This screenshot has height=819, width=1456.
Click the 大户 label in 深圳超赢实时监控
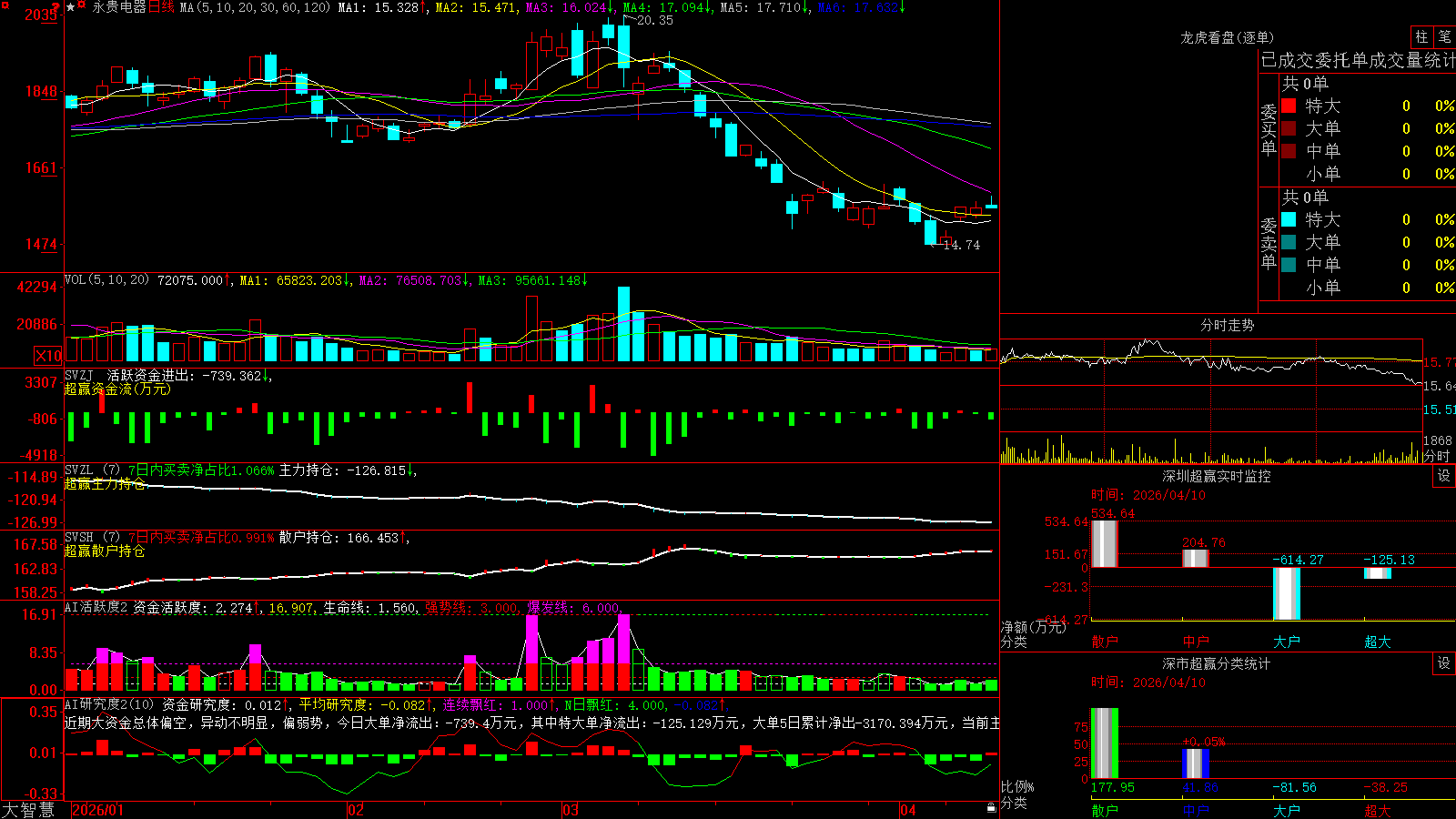click(x=1287, y=642)
